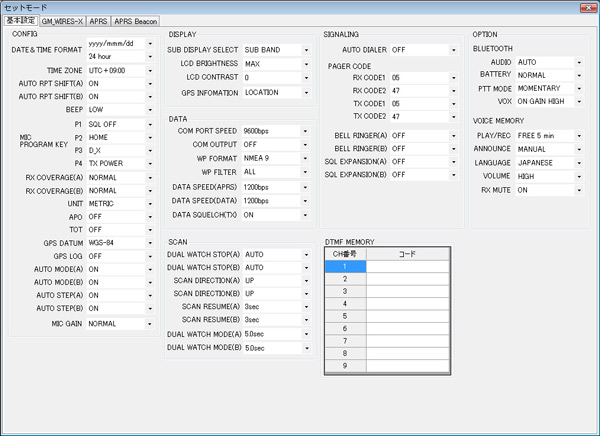Image resolution: width=600 pixels, height=436 pixels.
Task: Select the APRS Beacon tab
Action: click(135, 19)
